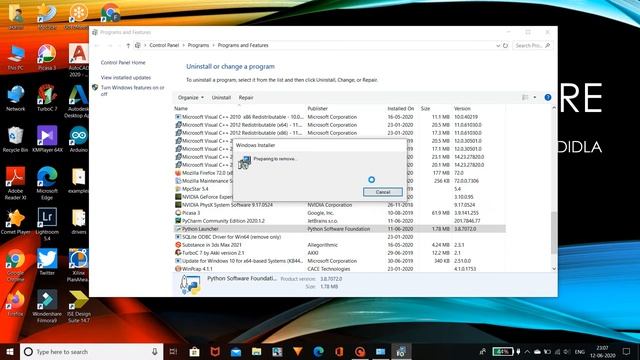Open the notification center icon
This screenshot has width=640, height=360.
[626, 351]
